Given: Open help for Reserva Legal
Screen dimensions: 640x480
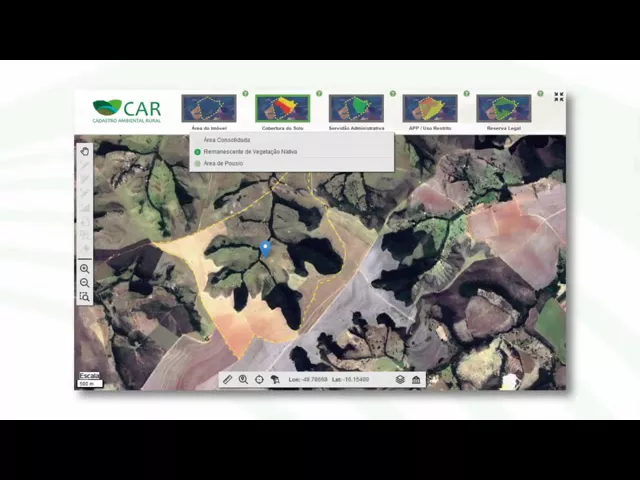Looking at the screenshot, I should (540, 93).
